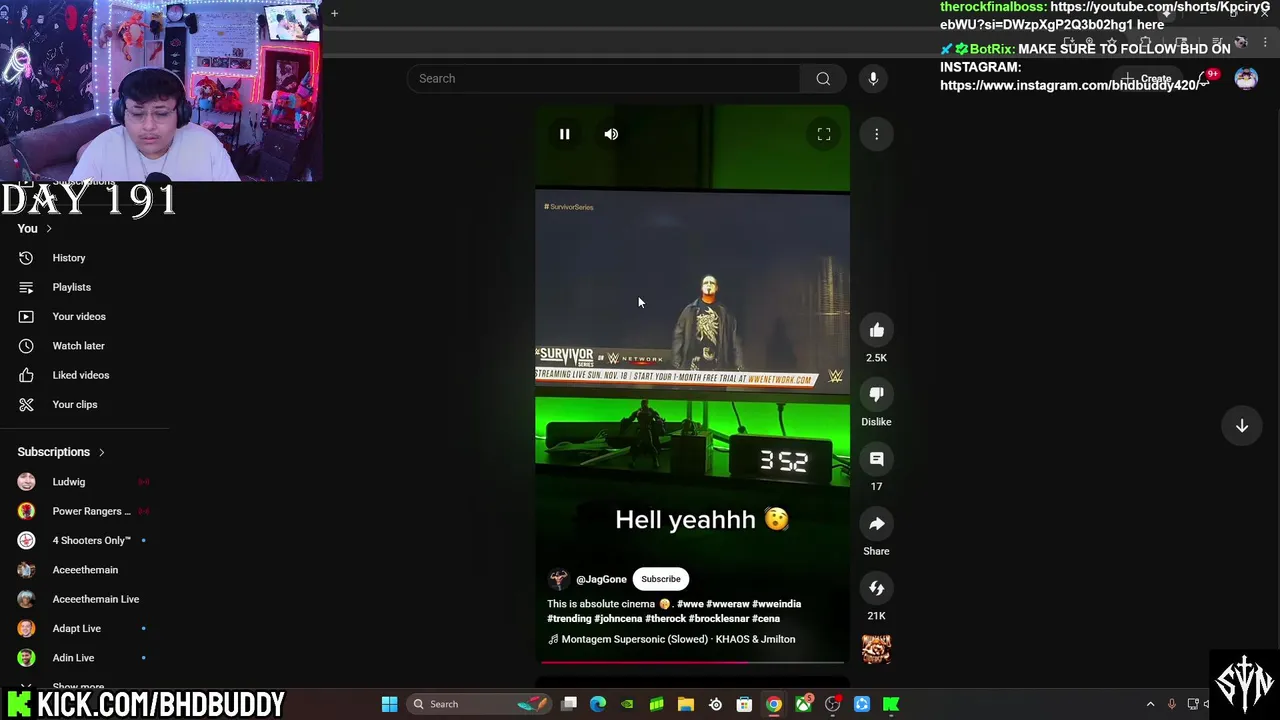Click the Shorts video frame

click(x=692, y=385)
